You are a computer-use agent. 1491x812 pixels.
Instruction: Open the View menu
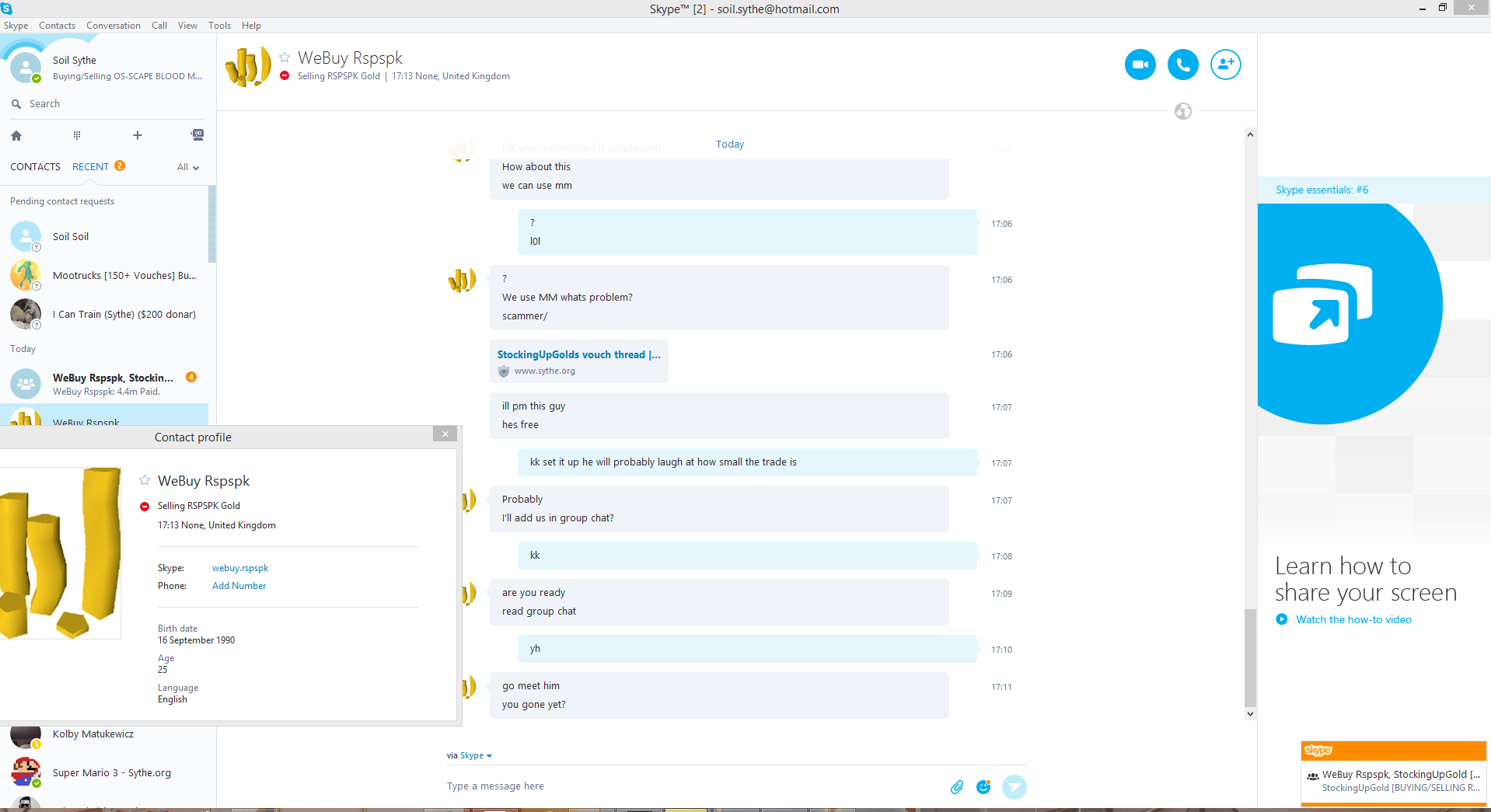[x=187, y=26]
